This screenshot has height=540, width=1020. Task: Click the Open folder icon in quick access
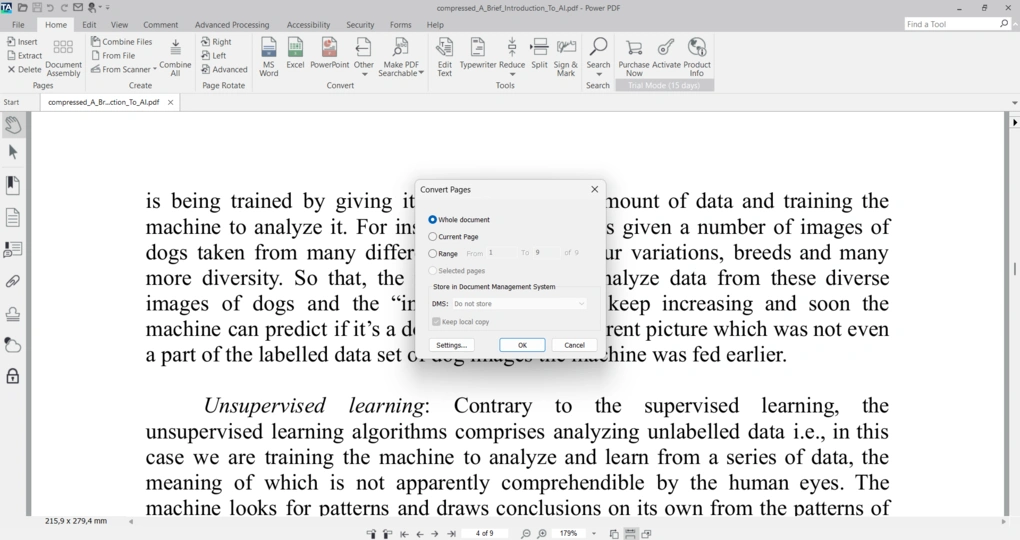[23, 8]
